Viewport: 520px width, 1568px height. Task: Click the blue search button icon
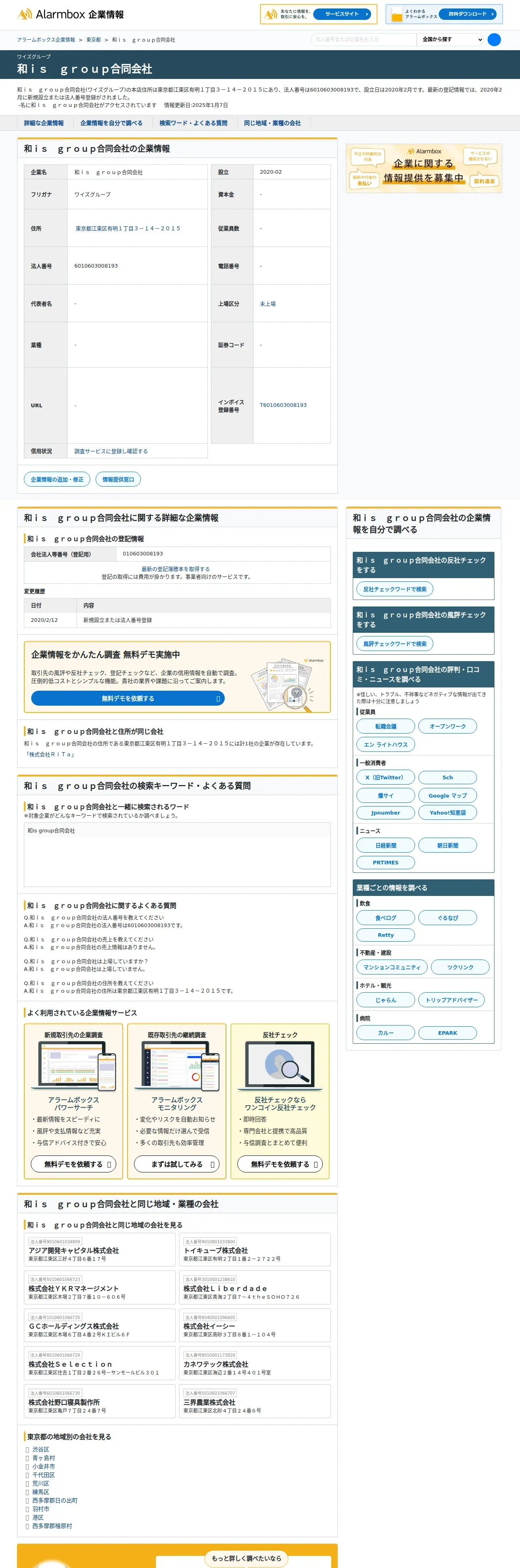click(x=494, y=40)
